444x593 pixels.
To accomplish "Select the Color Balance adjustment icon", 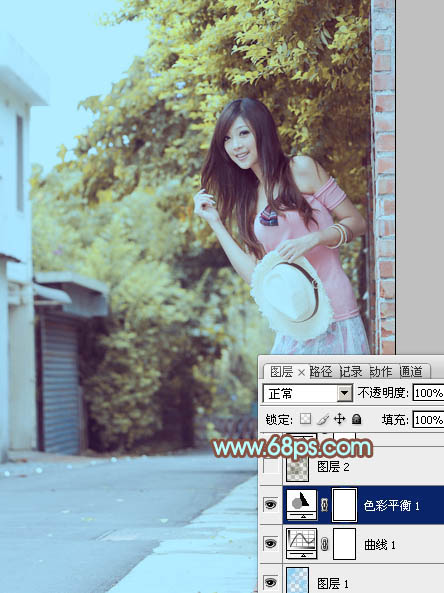I will coord(301,504).
